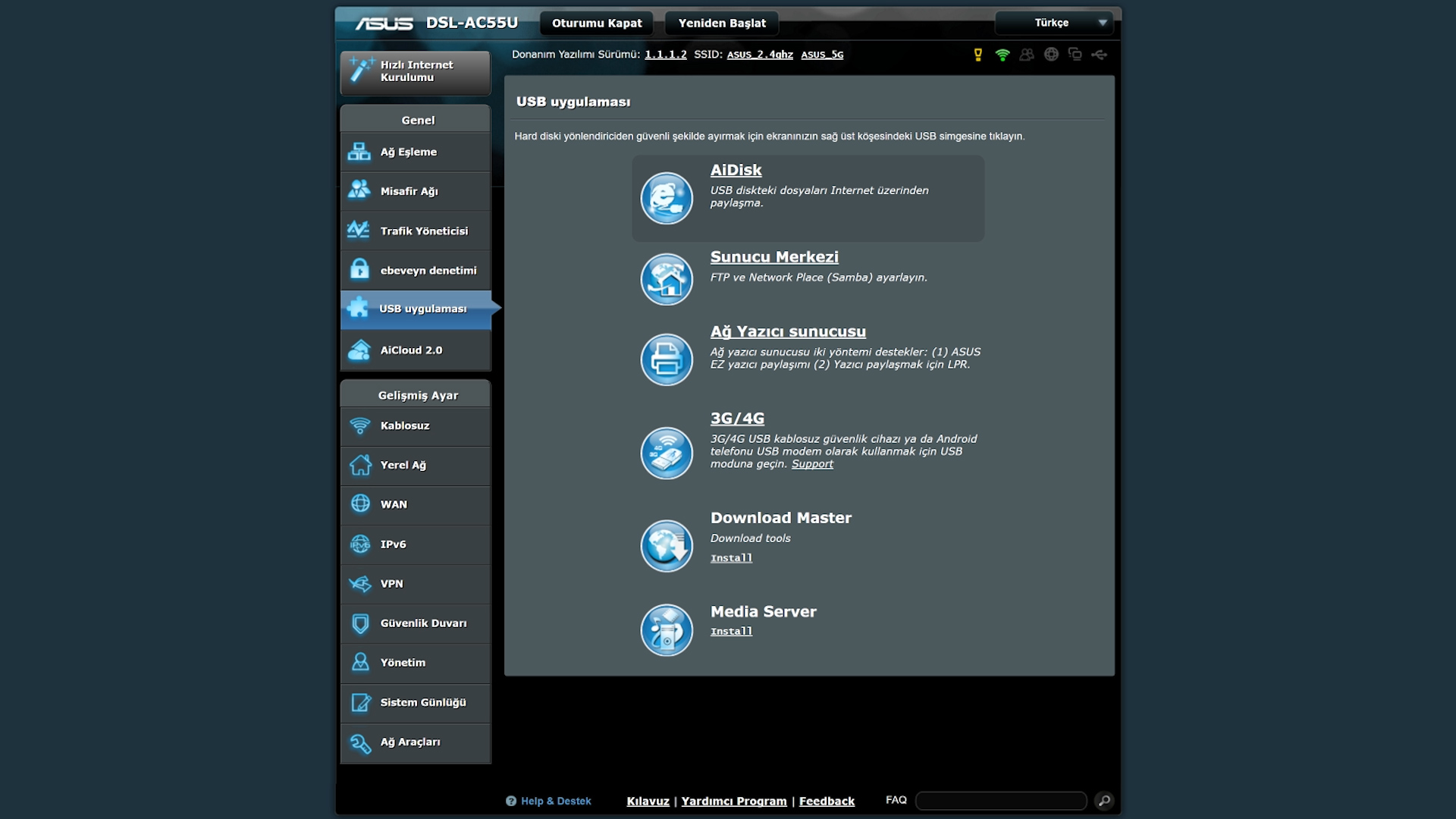This screenshot has width=1456, height=819.
Task: Click Install under Media Server
Action: tap(731, 632)
